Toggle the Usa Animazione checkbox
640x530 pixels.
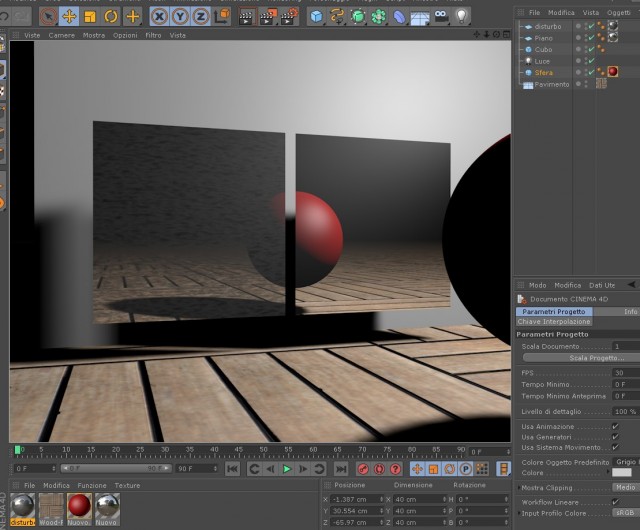615,426
